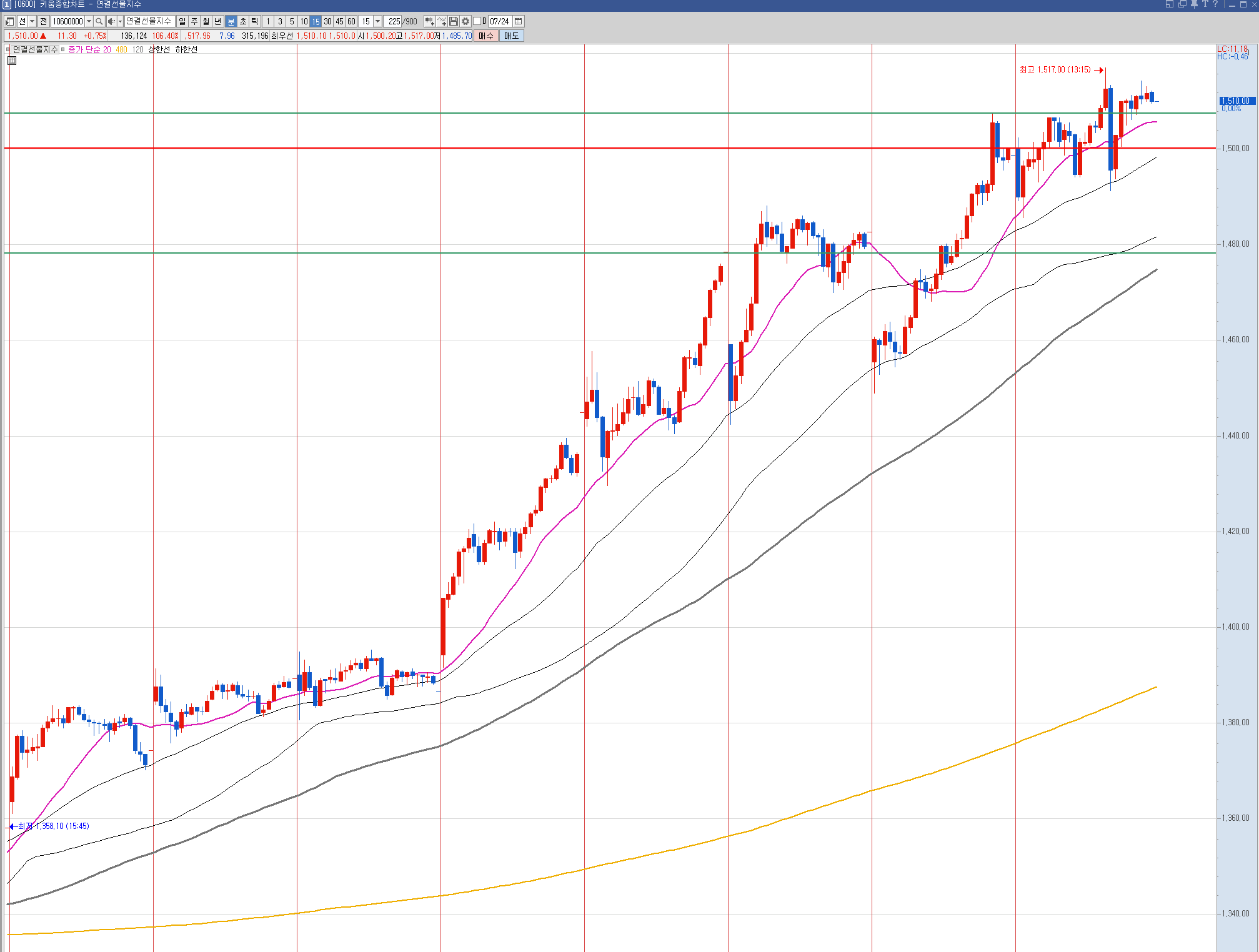Click the small grid icon under chart legend
Image resolution: width=1259 pixels, height=952 pixels.
click(12, 61)
